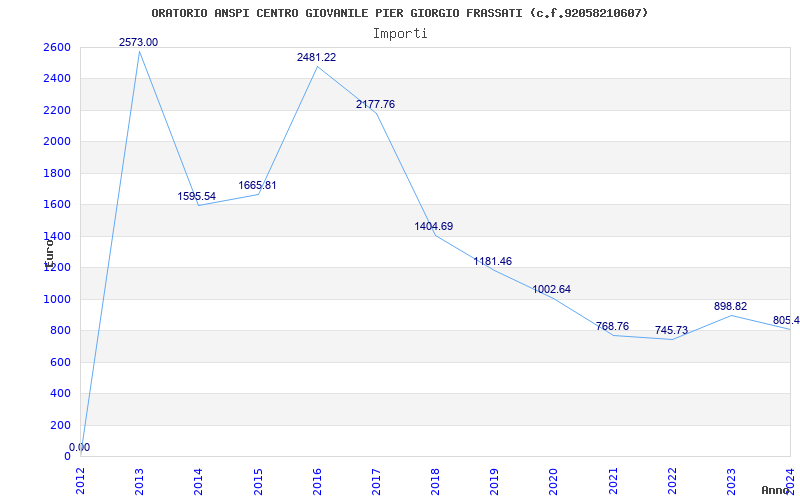Click the 1002.64 data label
800x500 pixels.
point(552,290)
